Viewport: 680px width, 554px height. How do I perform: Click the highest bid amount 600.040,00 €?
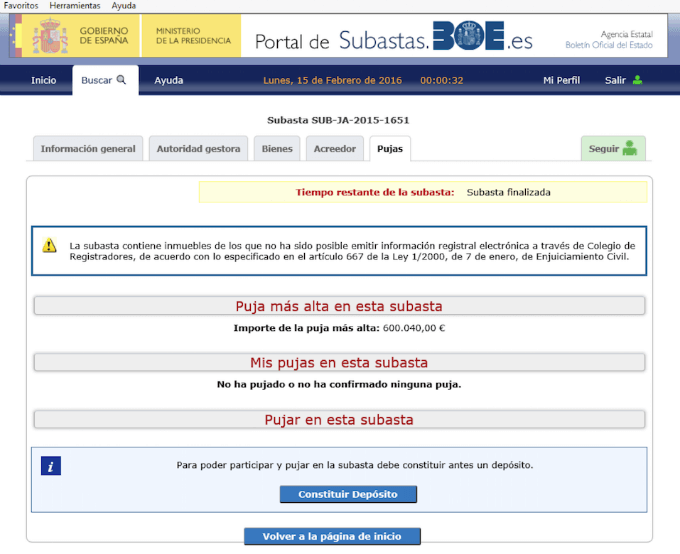tap(414, 328)
